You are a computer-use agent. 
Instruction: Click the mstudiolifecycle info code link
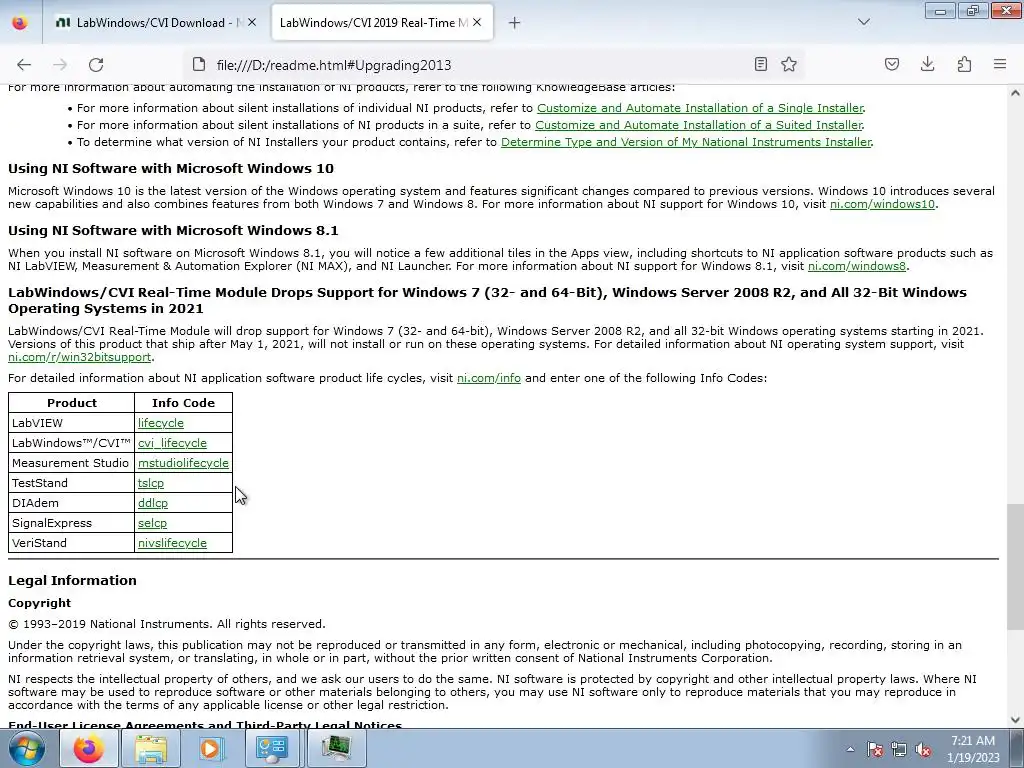[x=183, y=462]
